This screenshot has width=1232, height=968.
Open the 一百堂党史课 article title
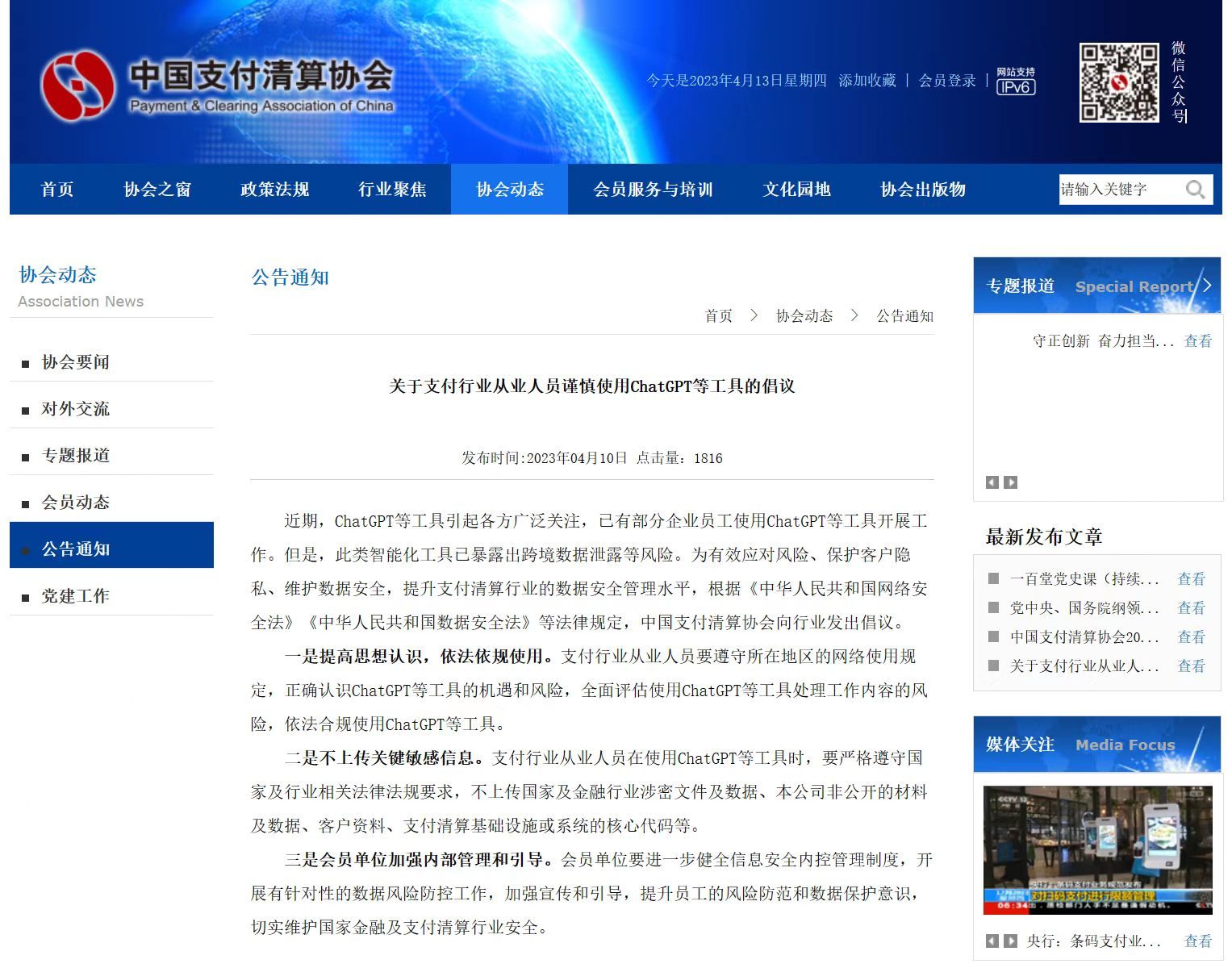point(1084,579)
